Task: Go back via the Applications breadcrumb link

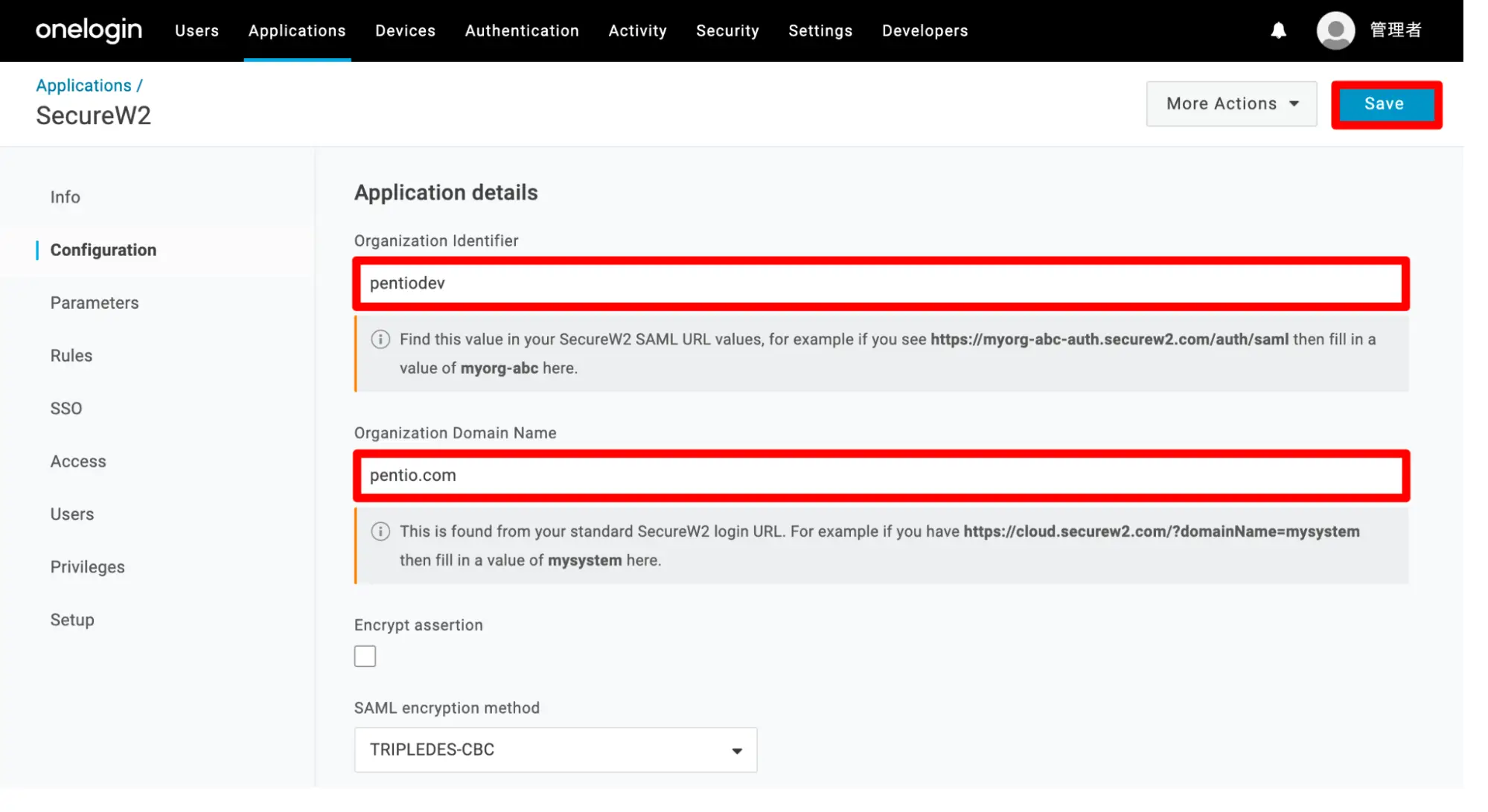Action: pyautogui.click(x=83, y=86)
